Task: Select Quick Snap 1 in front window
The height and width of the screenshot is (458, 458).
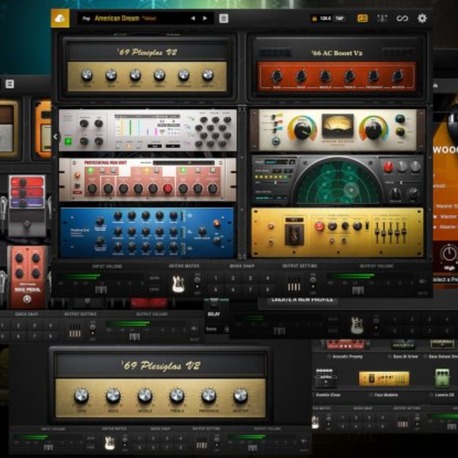Action: coord(216,278)
